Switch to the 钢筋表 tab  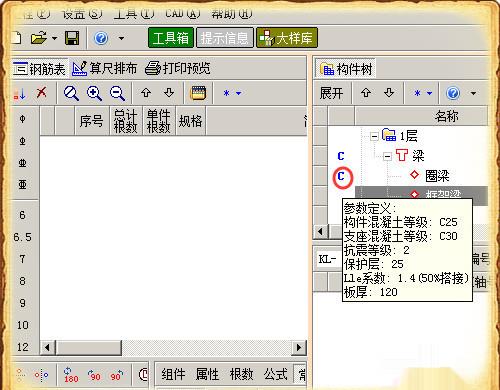pyautogui.click(x=39, y=69)
